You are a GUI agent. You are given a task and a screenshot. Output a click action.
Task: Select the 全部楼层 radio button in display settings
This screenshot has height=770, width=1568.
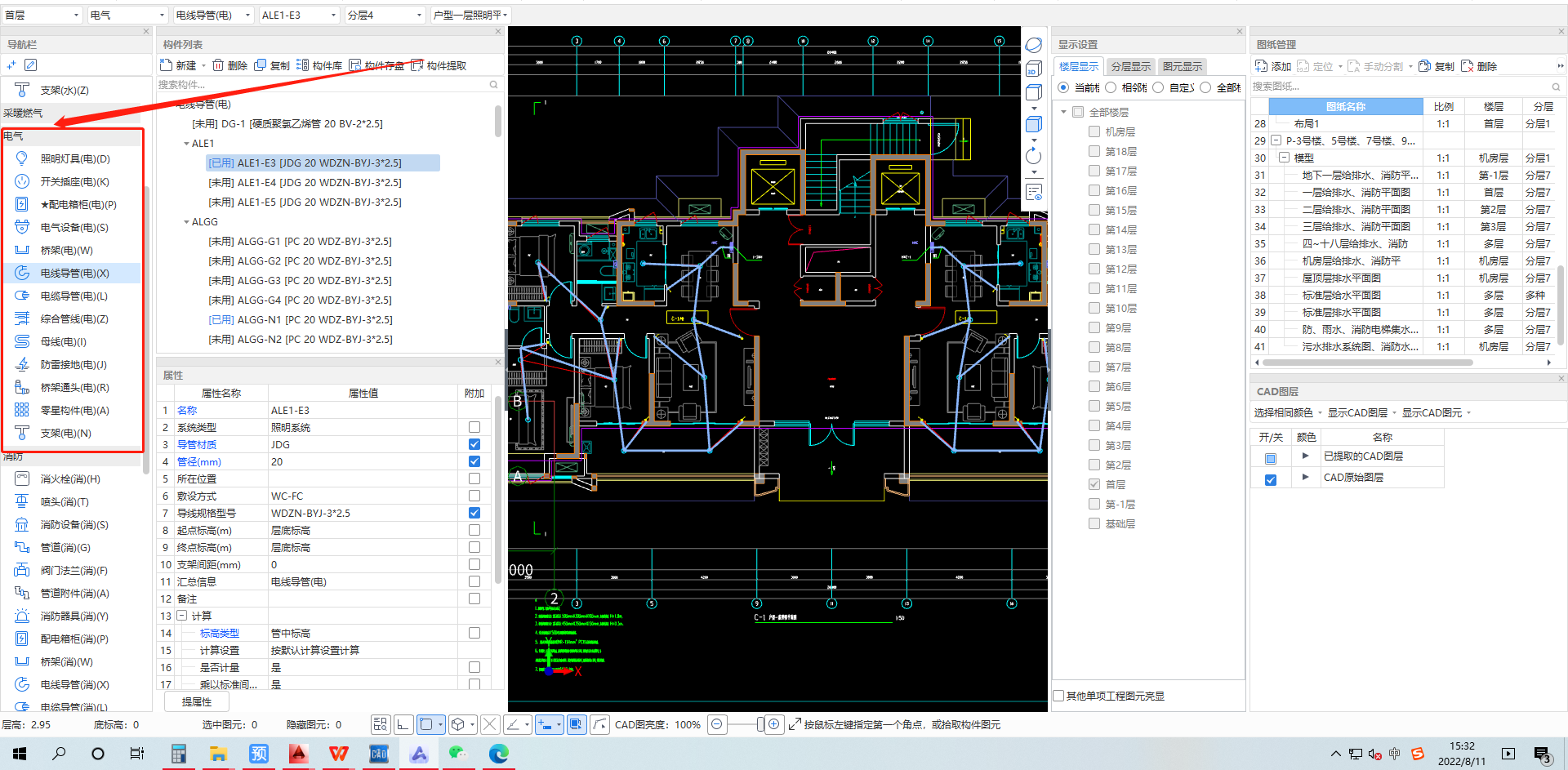click(x=1205, y=87)
